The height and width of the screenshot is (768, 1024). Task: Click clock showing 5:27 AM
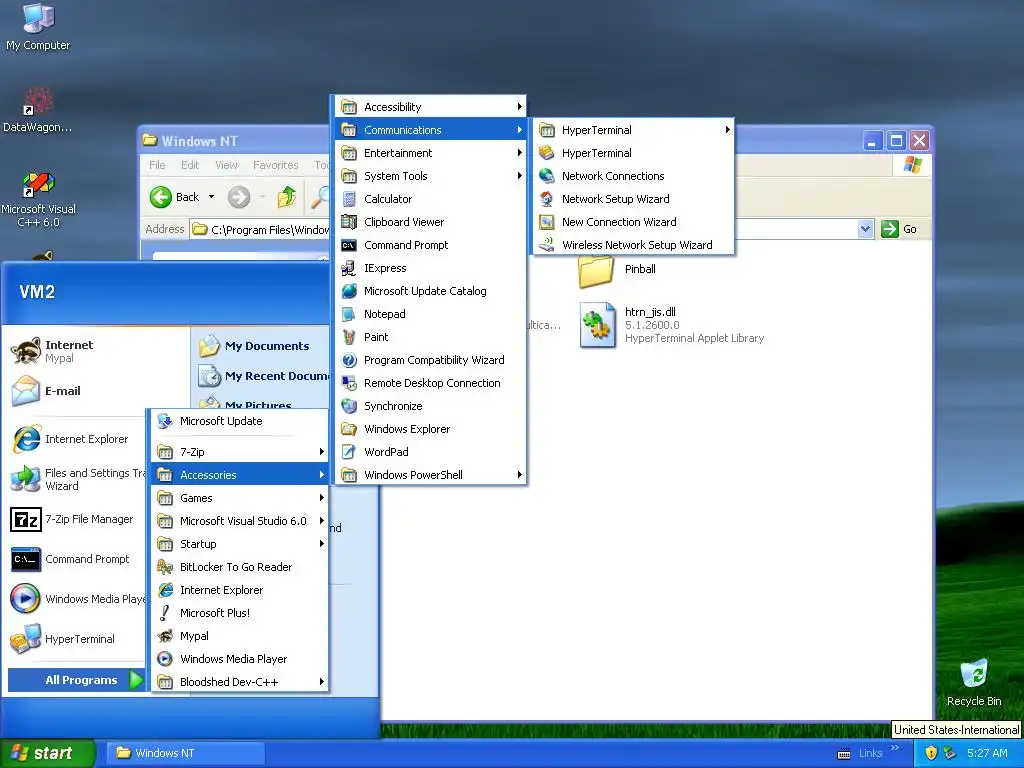pos(987,753)
